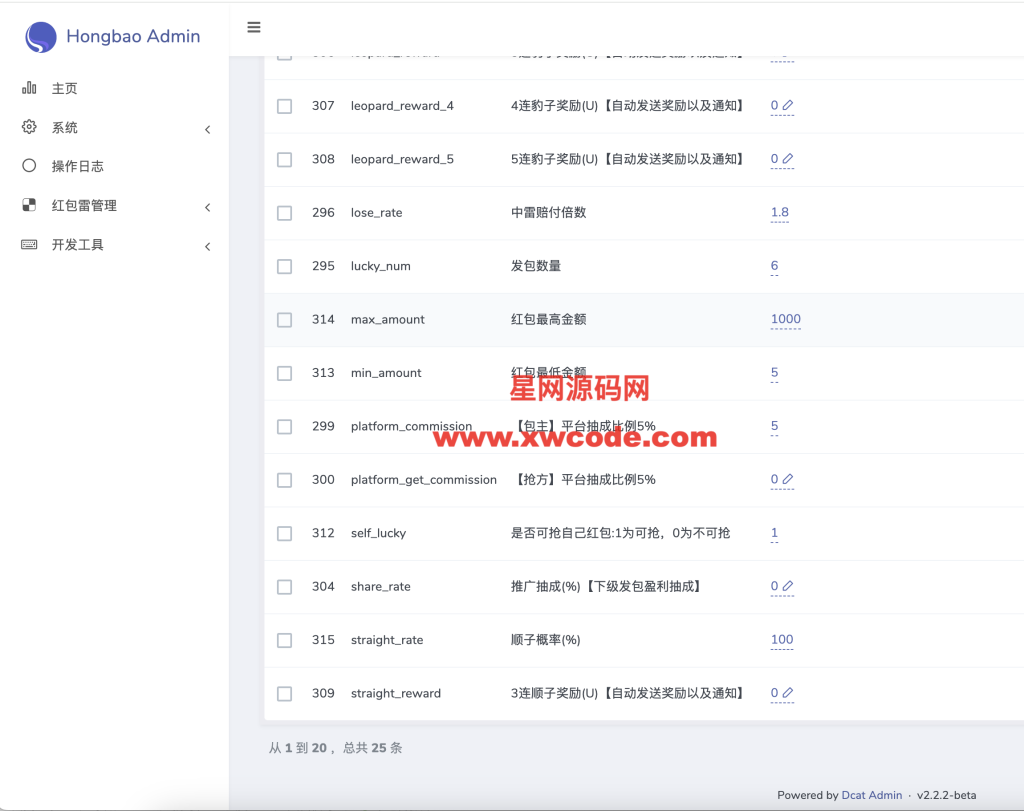Expand the 红包雷管理 submenu arrow
The width and height of the screenshot is (1024, 811).
pos(207,207)
